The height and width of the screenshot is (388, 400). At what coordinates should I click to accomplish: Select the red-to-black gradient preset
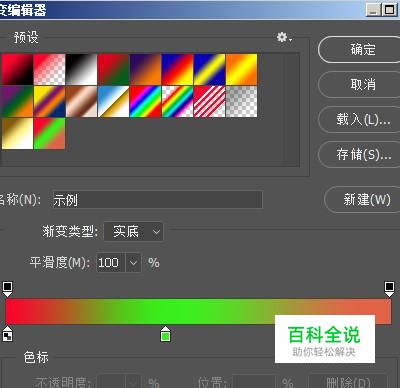17,70
